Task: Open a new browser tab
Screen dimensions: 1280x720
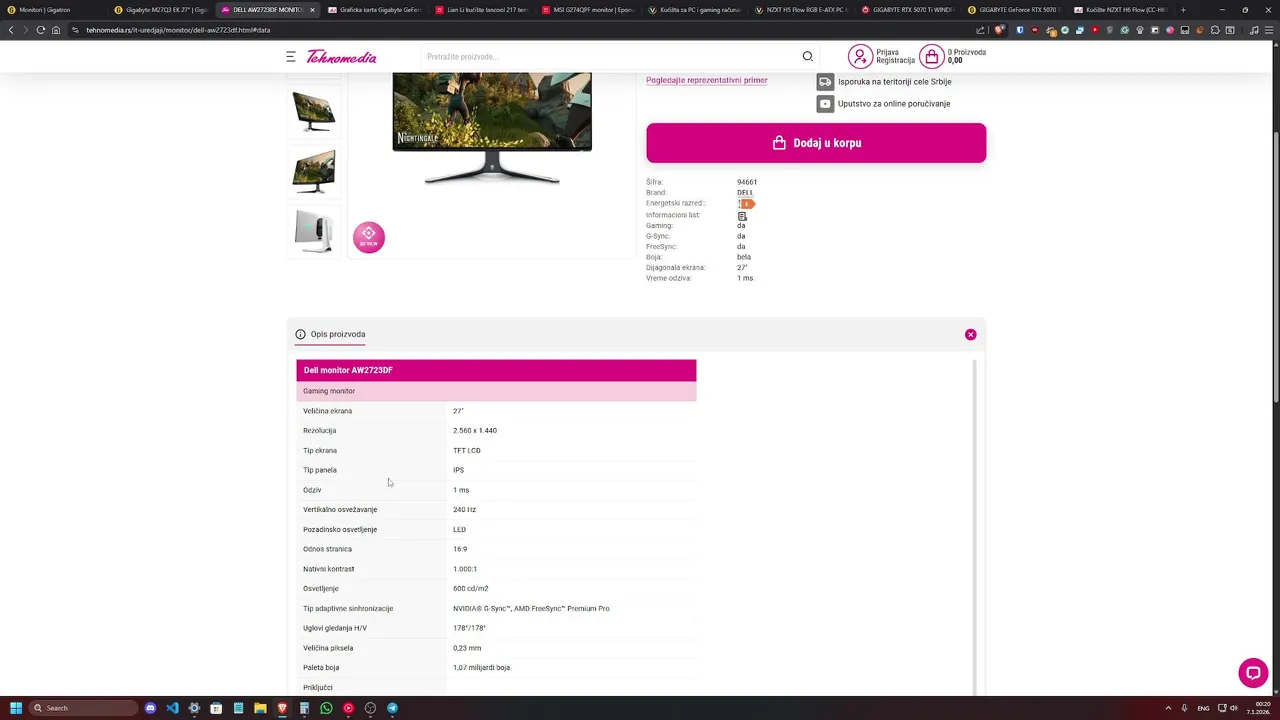Action: pos(1183,10)
